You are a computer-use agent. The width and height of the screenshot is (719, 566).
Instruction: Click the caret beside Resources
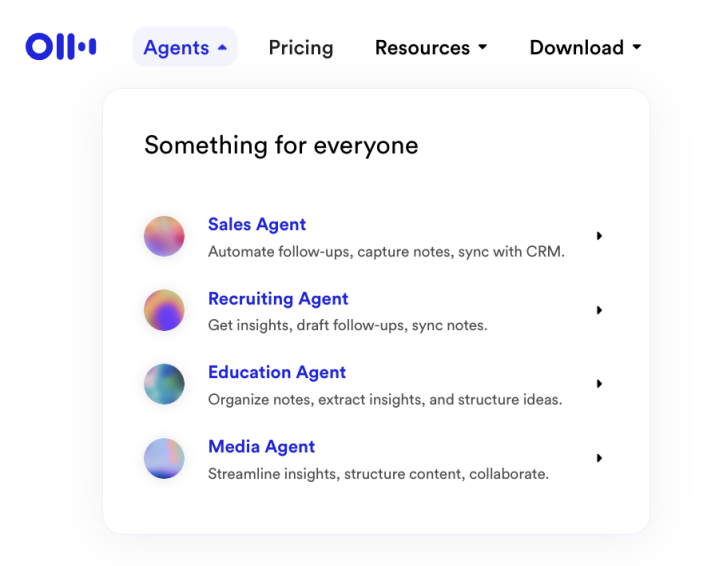(x=482, y=47)
